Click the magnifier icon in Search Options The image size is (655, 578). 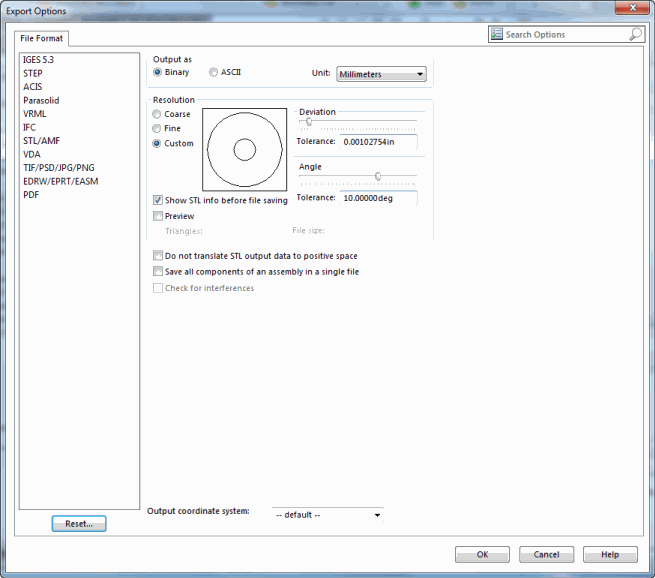[x=635, y=34]
